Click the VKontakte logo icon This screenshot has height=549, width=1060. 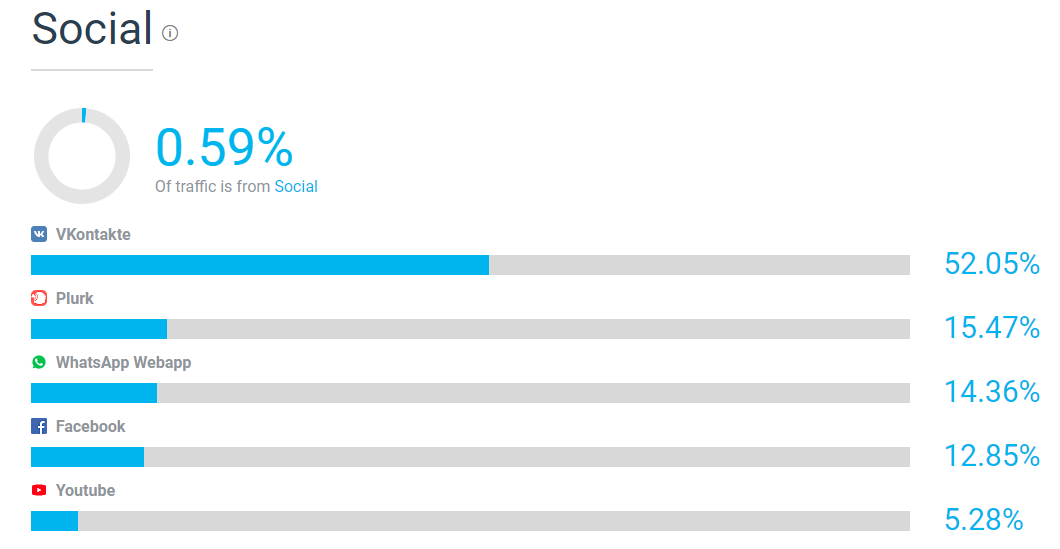tap(39, 234)
